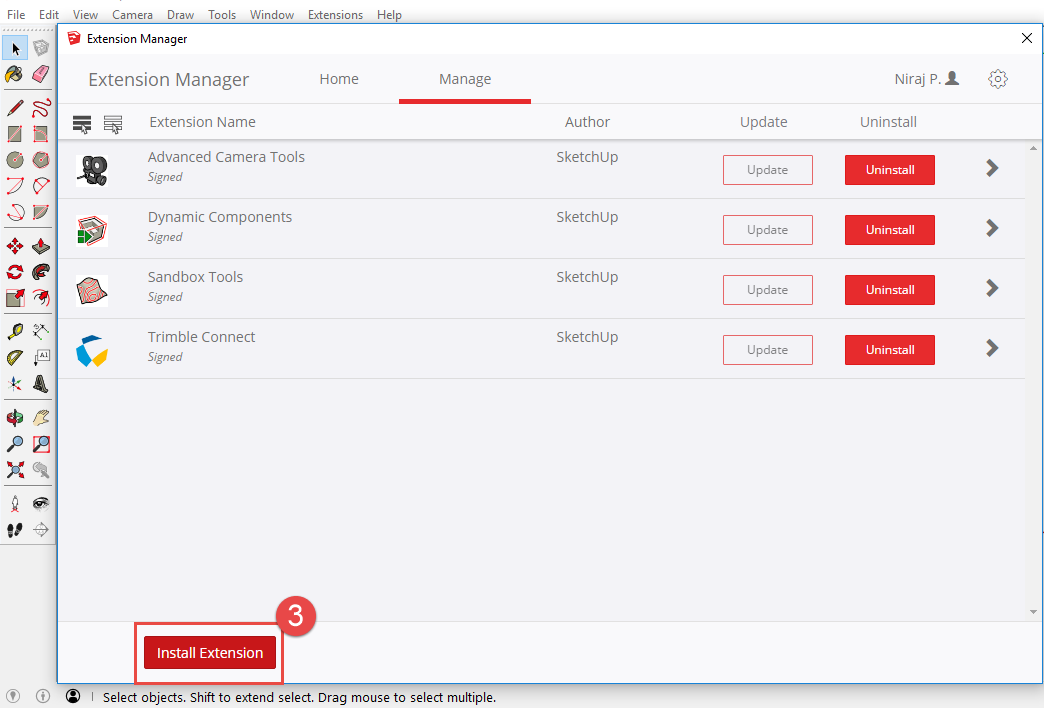This screenshot has width=1044, height=708.
Task: Switch to the Home tab
Action: (x=339, y=79)
